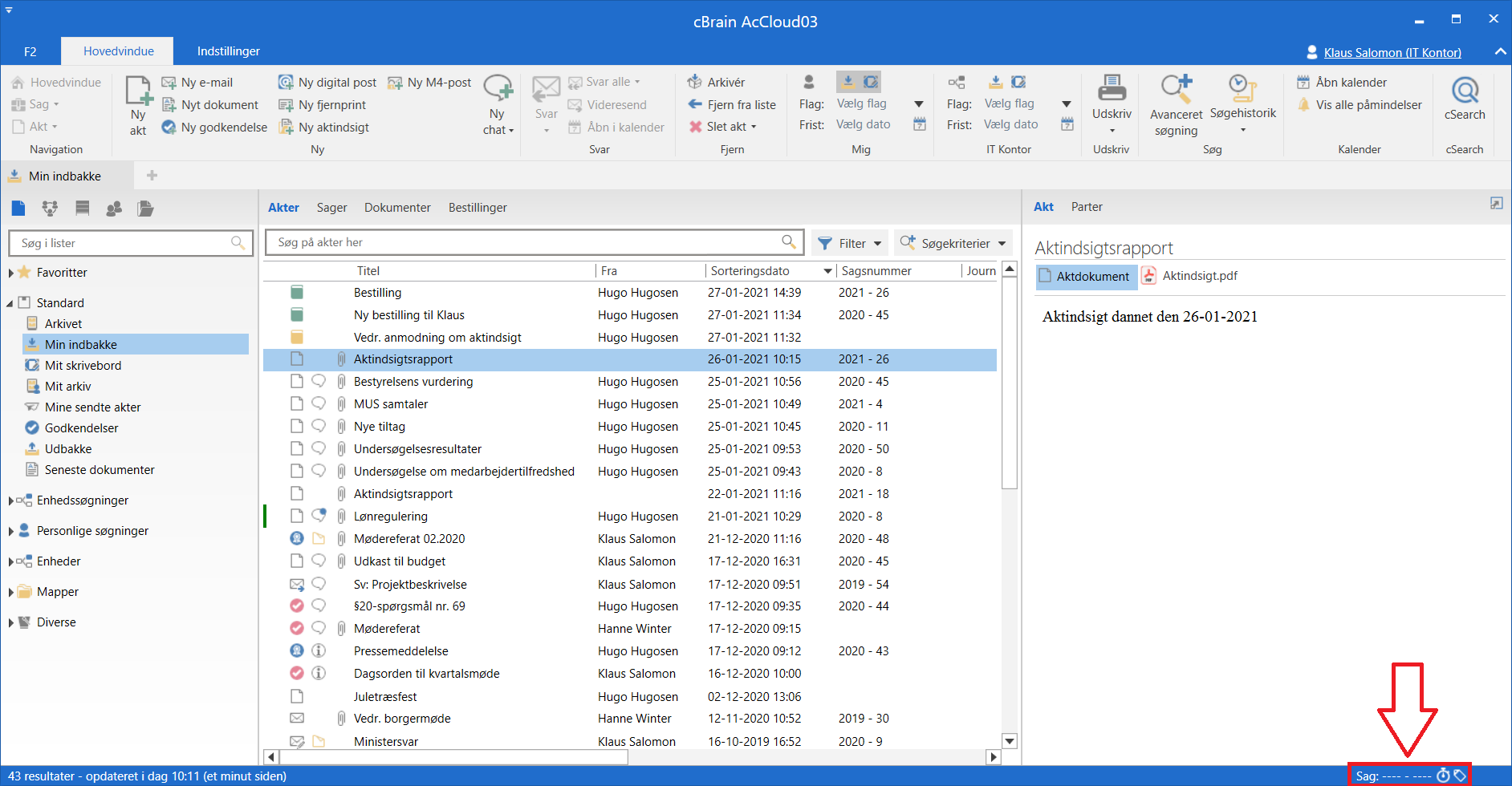Expand Enhedssøgninger node
This screenshot has height=786, width=1512.
[11, 500]
